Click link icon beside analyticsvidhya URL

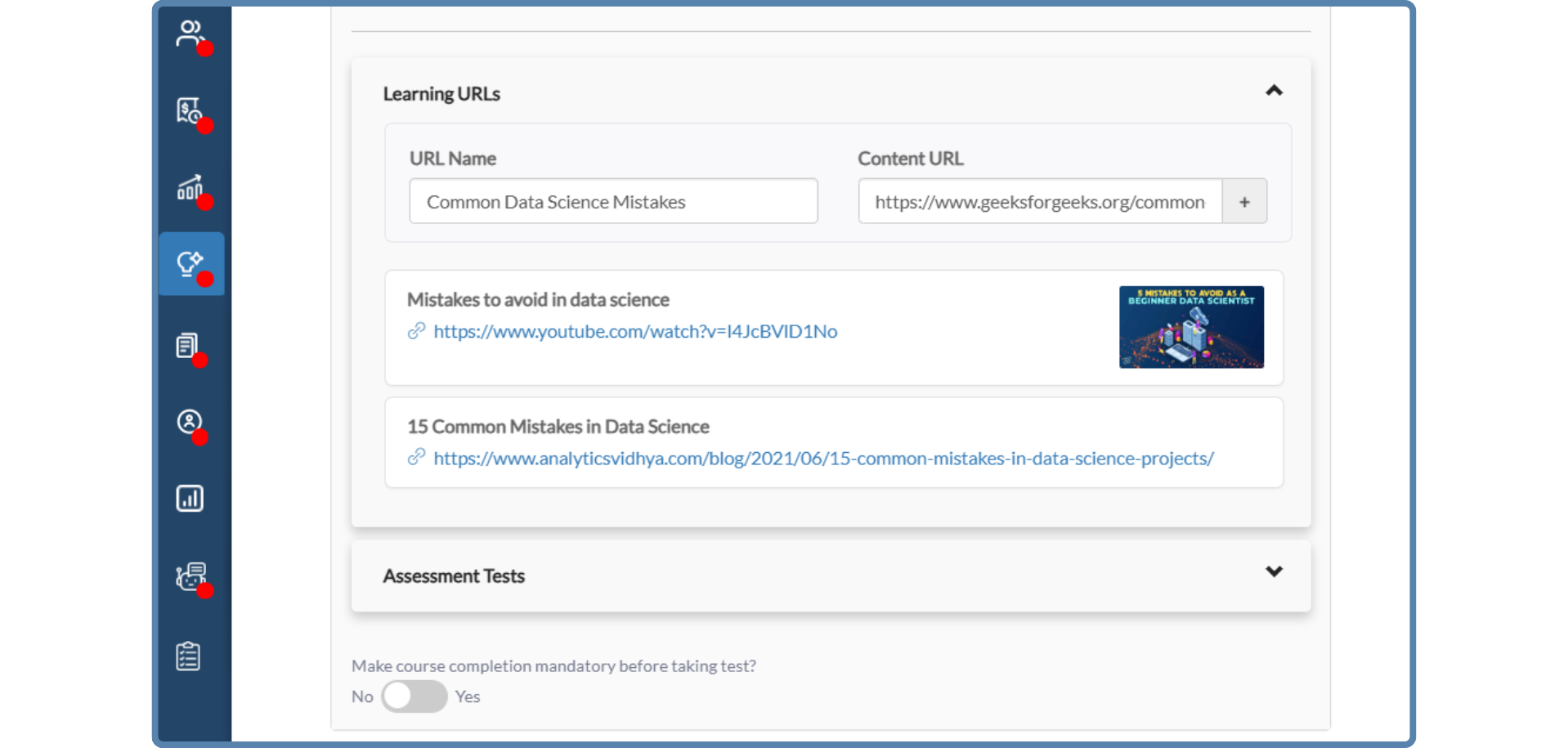pos(417,458)
